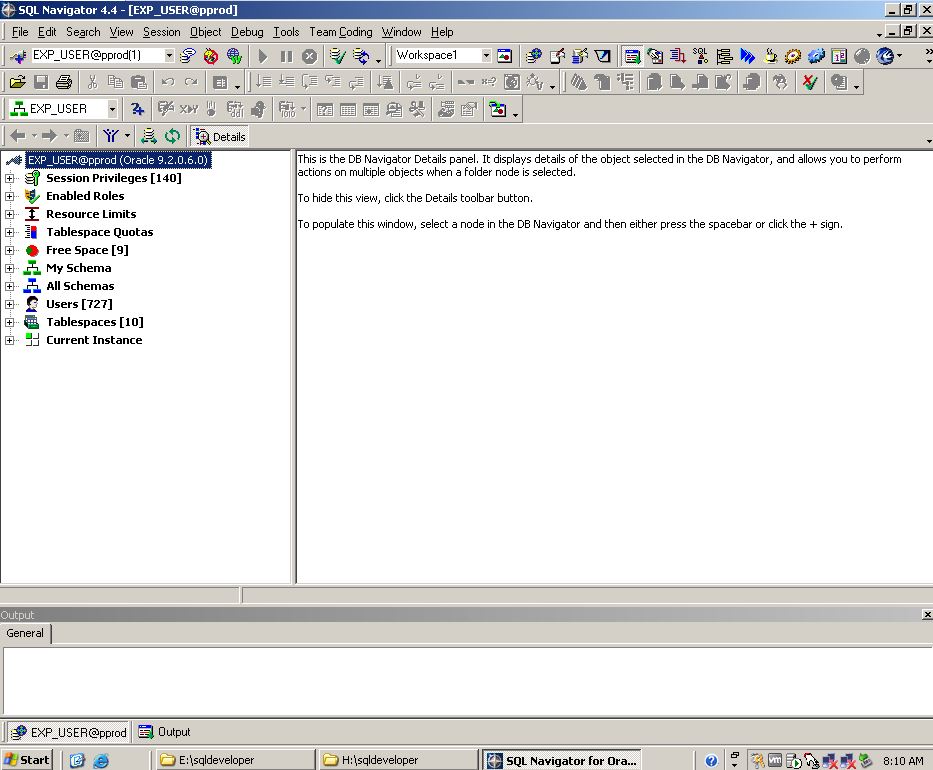Click the orange gear eye icon
Viewport: 933px width, 770px height.
tap(793, 57)
